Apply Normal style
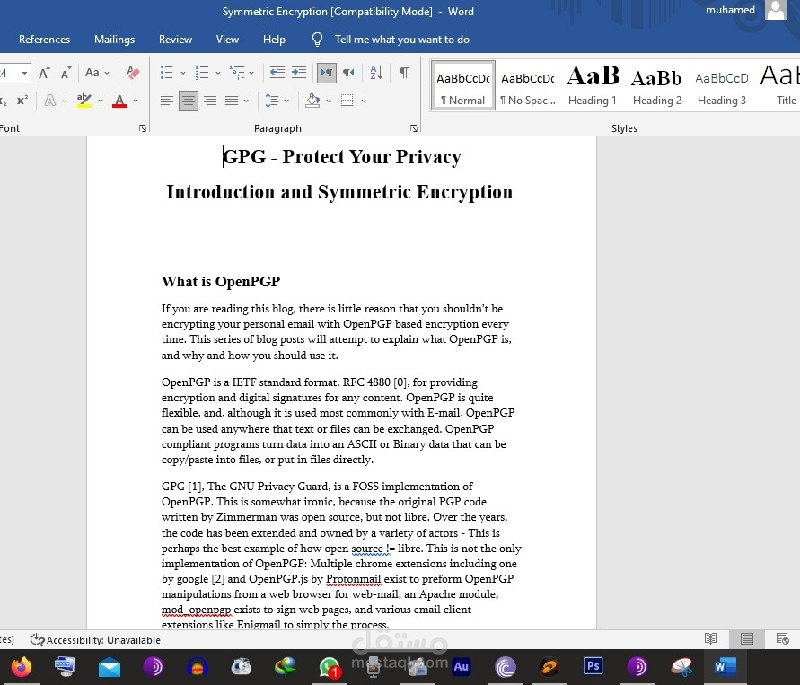Viewport: 800px width, 685px height. click(x=463, y=85)
